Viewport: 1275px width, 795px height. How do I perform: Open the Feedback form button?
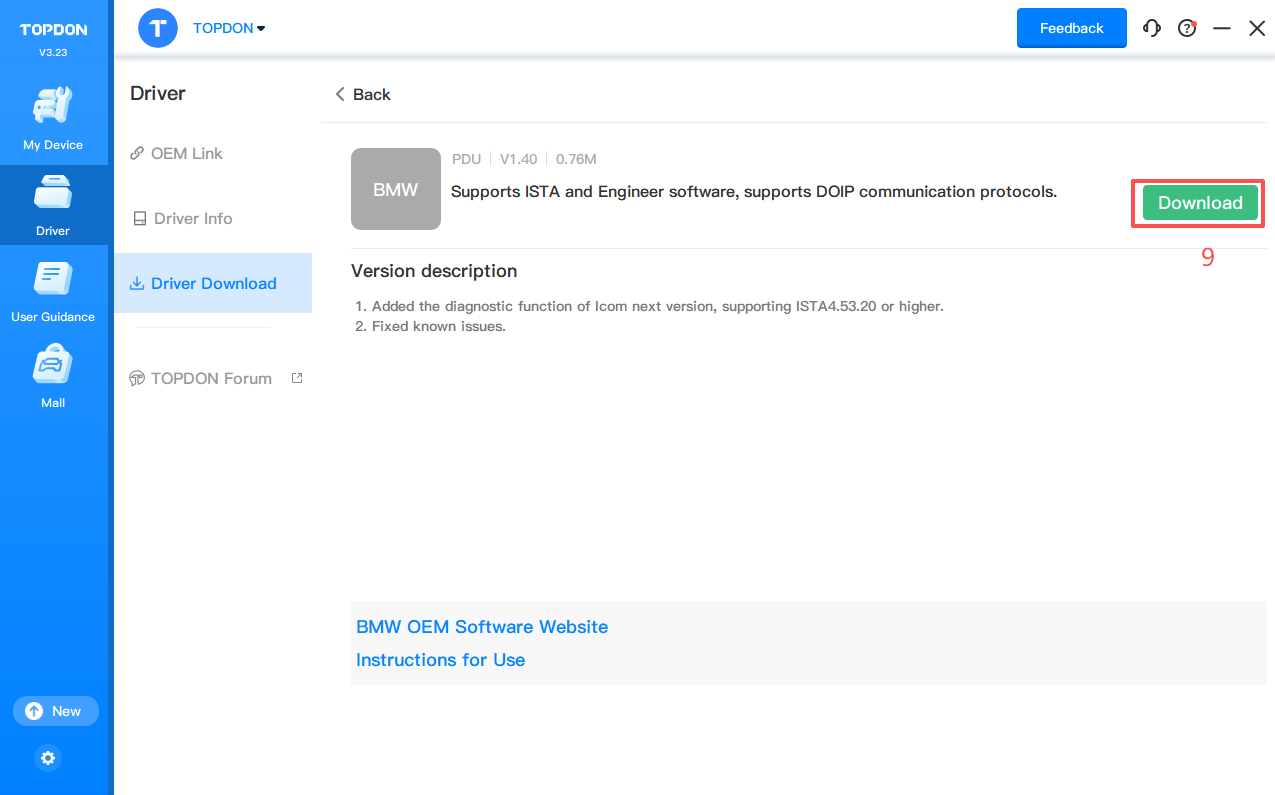1071,28
